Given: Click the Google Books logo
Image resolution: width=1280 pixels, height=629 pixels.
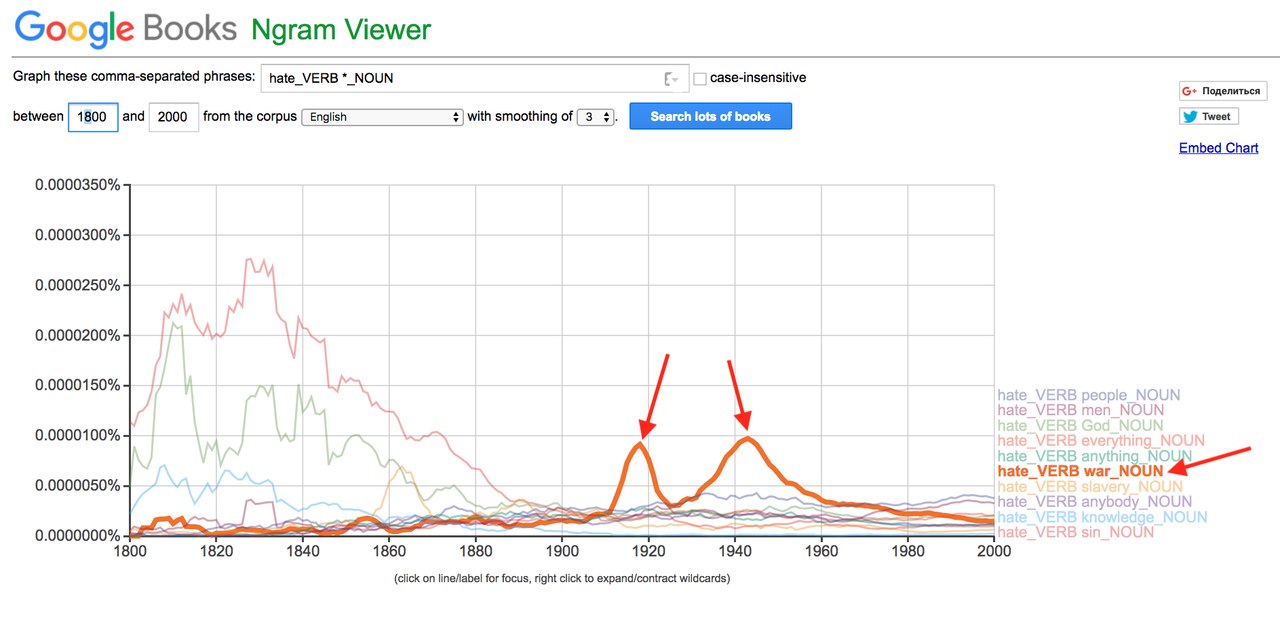Looking at the screenshot, I should [125, 28].
